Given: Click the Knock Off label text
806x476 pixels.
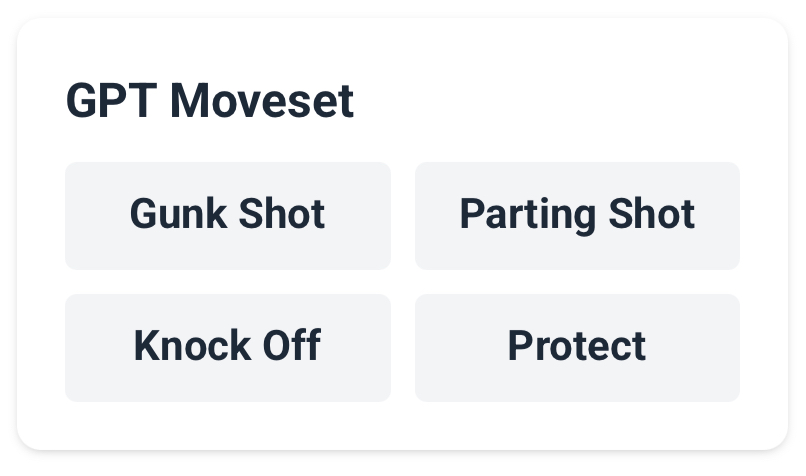Looking at the screenshot, I should pos(227,345).
